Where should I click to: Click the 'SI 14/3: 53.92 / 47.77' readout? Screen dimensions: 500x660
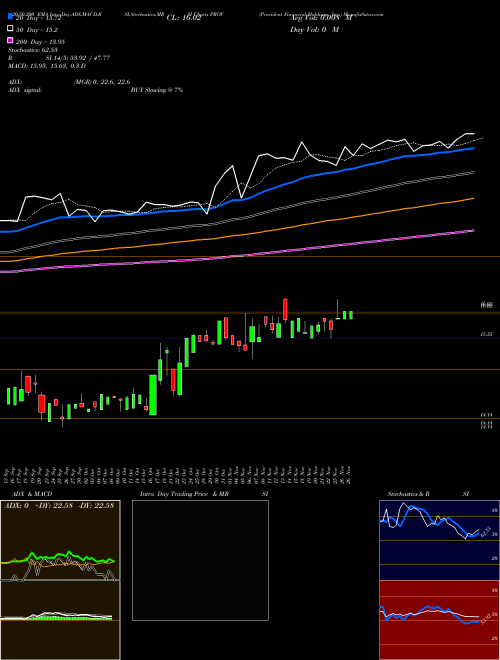pos(78,58)
